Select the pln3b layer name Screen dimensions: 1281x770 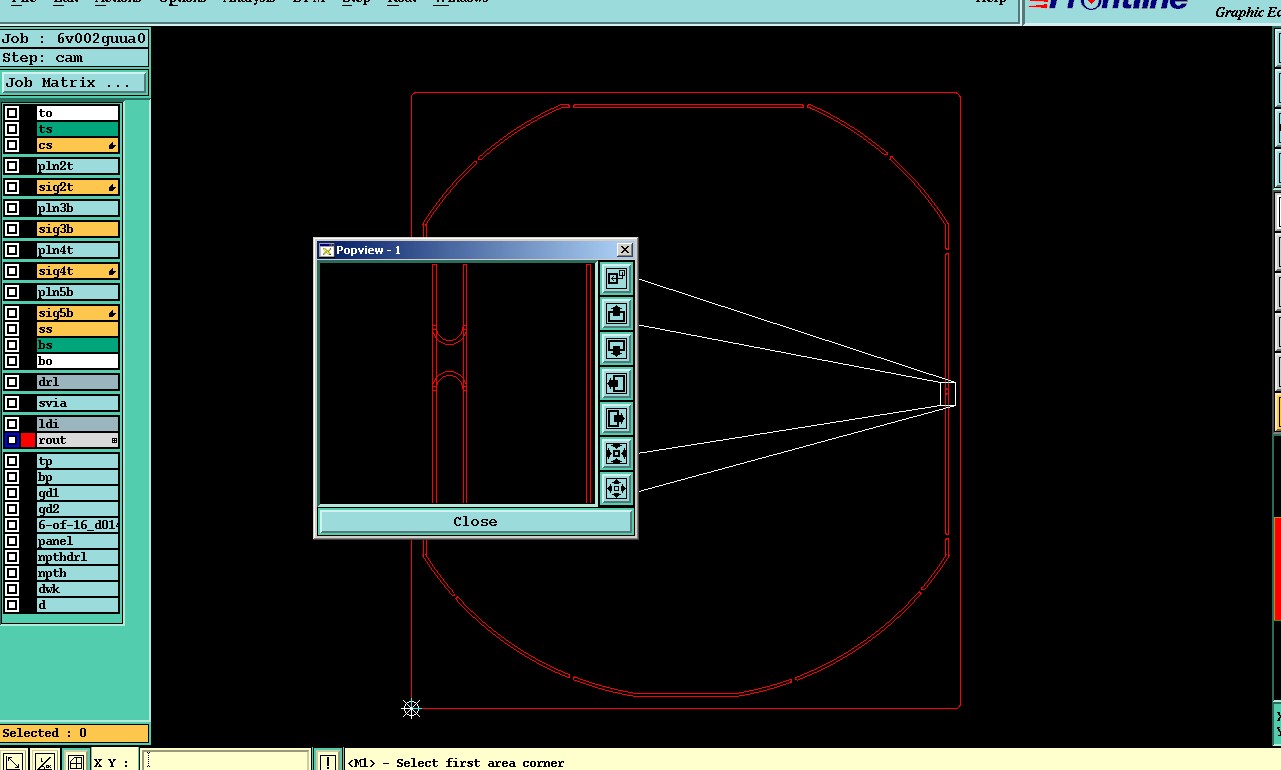click(x=78, y=208)
